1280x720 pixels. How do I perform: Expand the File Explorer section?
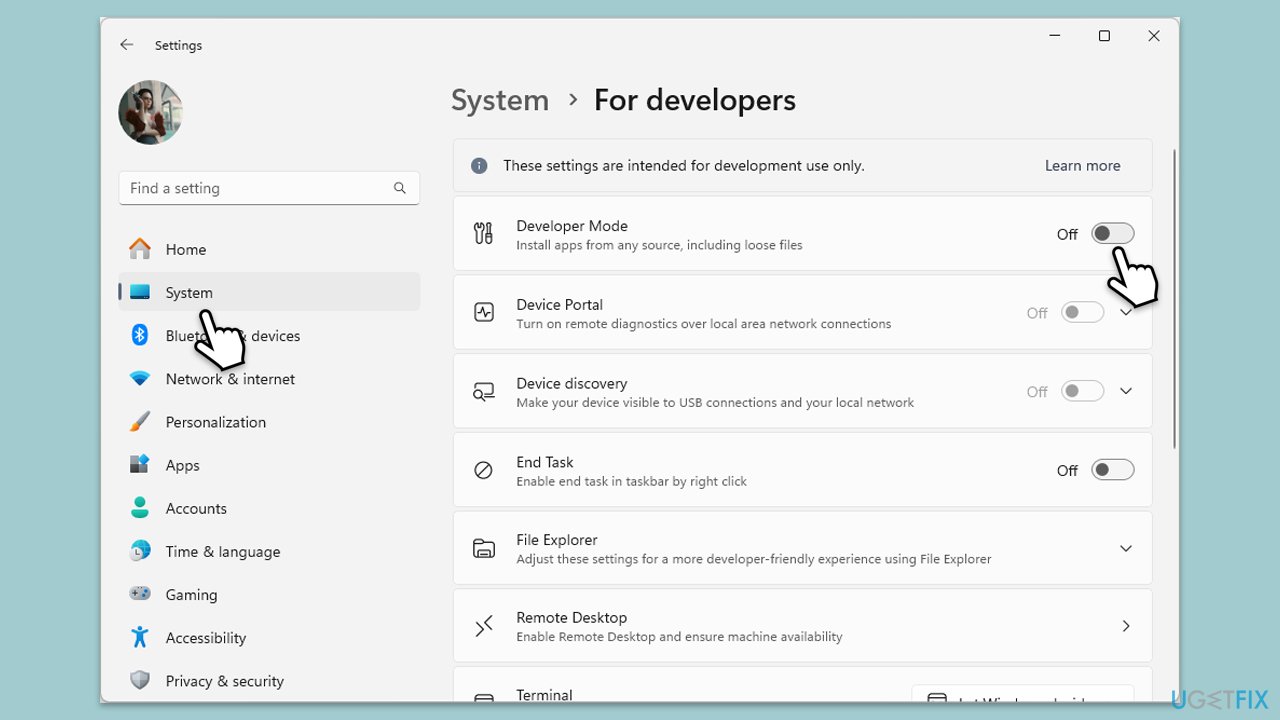coord(1126,548)
